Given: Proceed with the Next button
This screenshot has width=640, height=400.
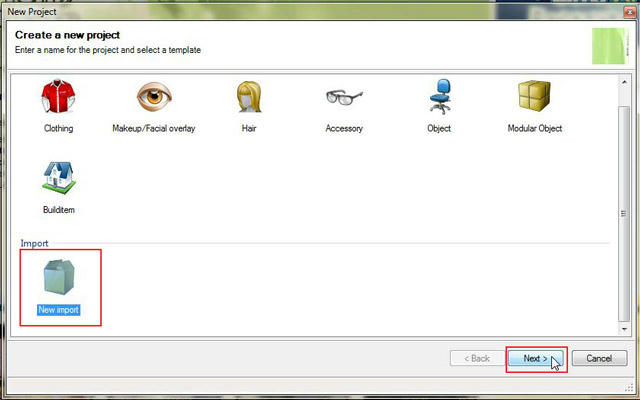Looking at the screenshot, I should coord(536,358).
